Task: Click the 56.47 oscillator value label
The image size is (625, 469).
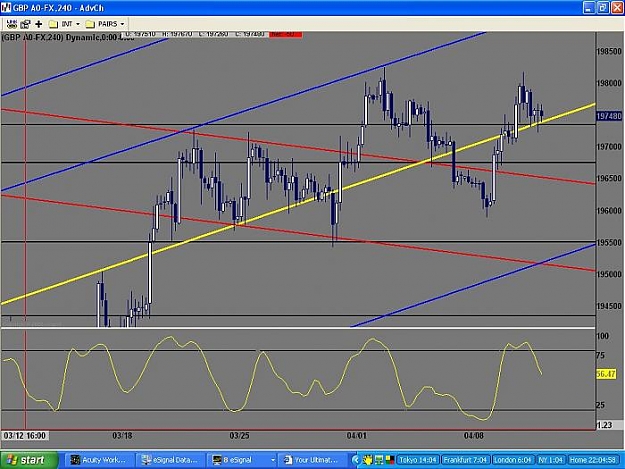Action: pos(606,374)
